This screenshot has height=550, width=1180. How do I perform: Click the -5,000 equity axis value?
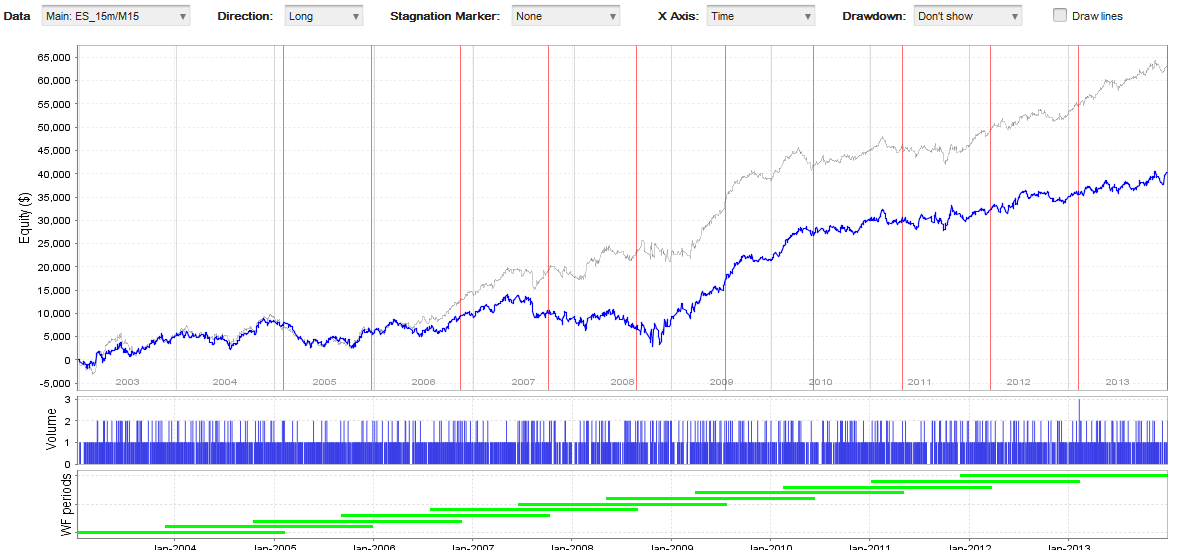click(x=54, y=384)
